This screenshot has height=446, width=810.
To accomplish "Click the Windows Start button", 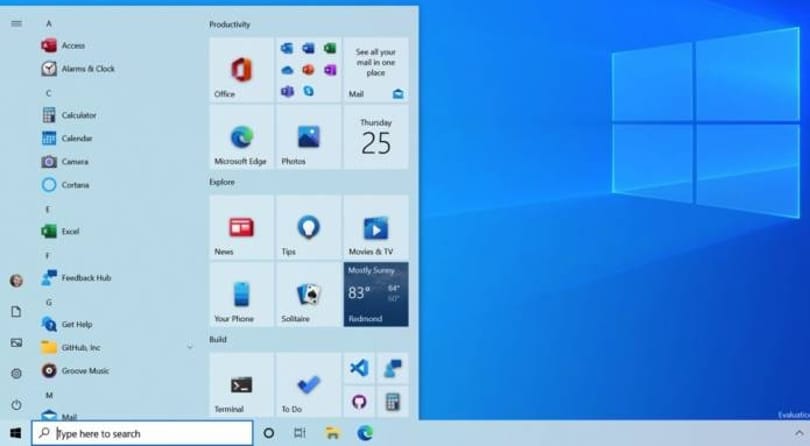I will pos(15,433).
